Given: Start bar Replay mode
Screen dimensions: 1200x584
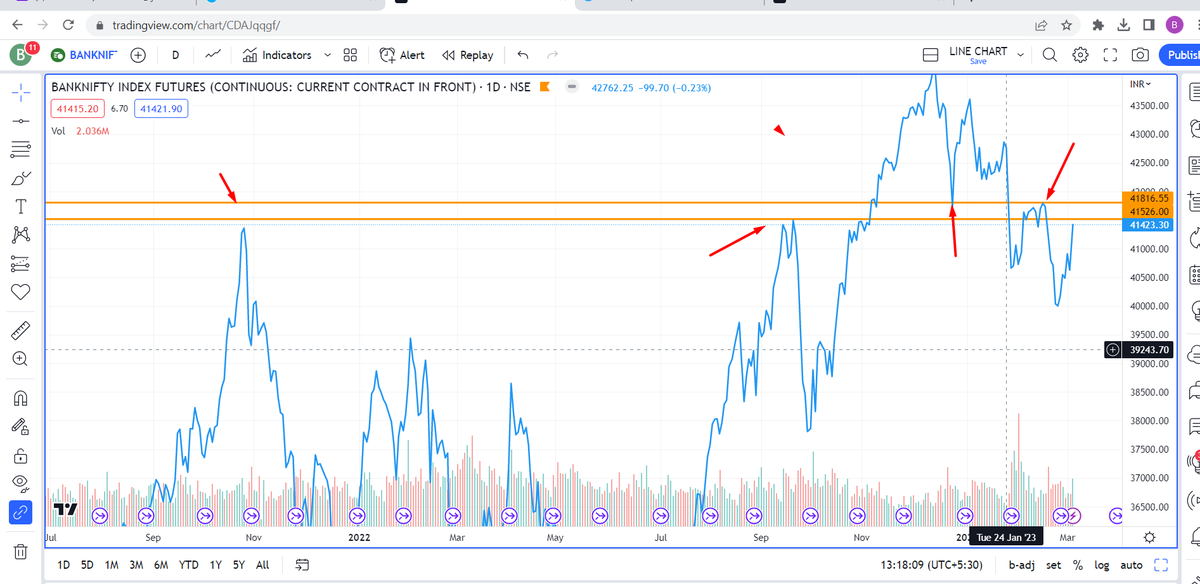Looking at the screenshot, I should coord(467,55).
